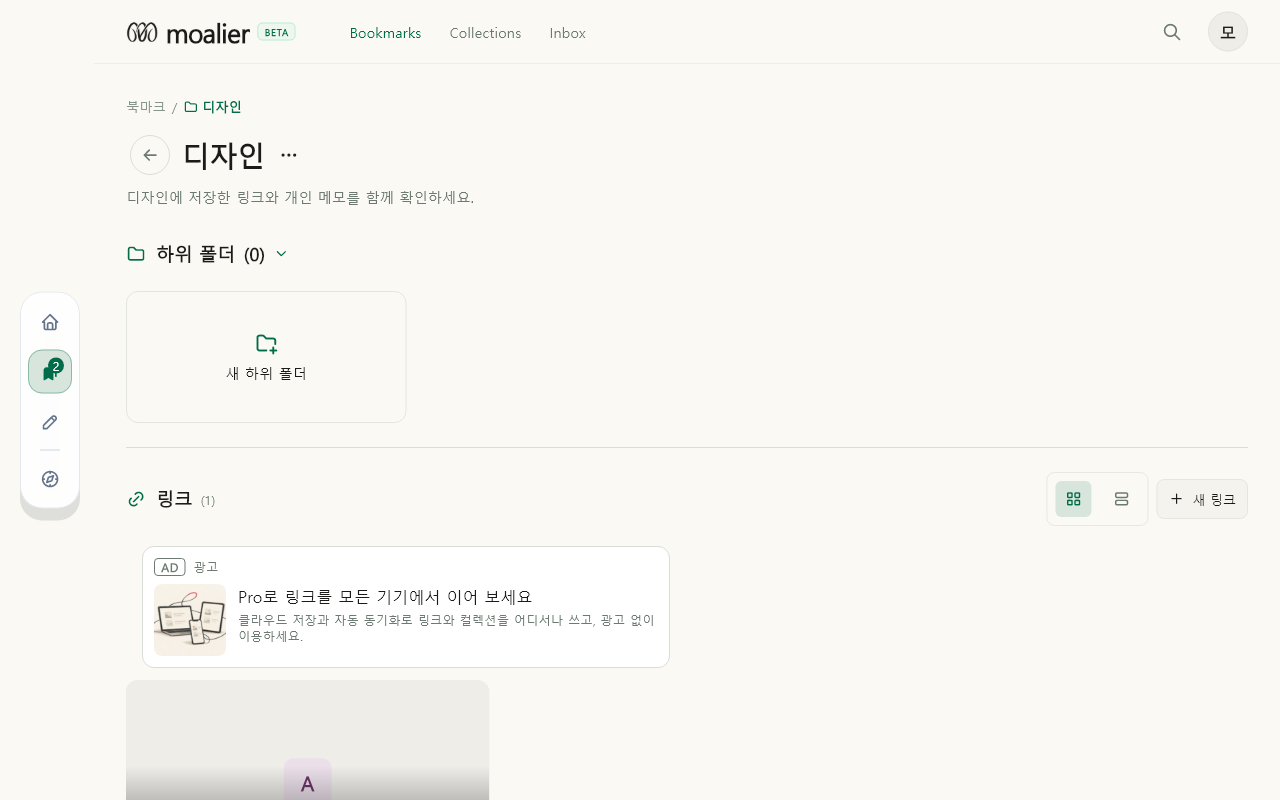Click the ad thumbnail image of devices
The height and width of the screenshot is (800, 1280).
click(x=190, y=620)
